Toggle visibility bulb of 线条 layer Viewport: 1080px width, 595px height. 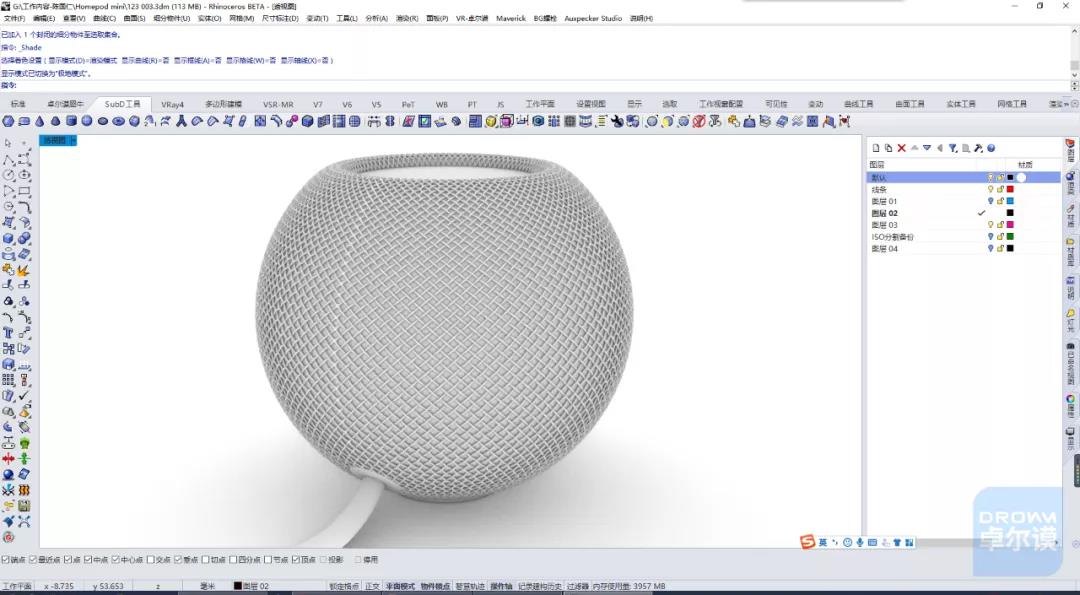(990, 189)
